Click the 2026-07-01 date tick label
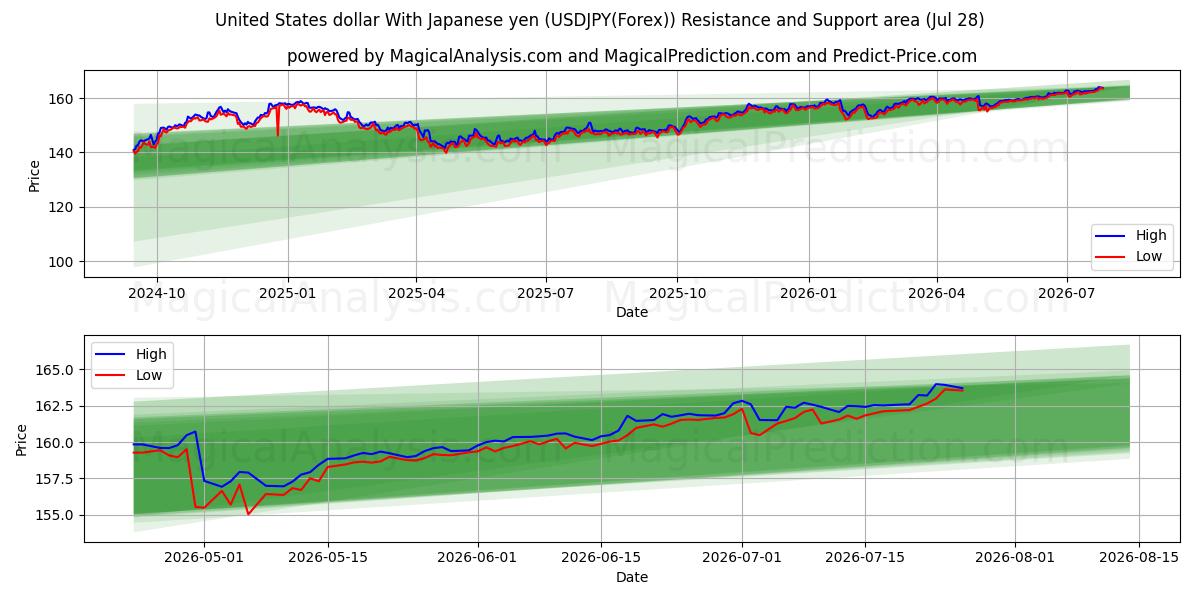The width and height of the screenshot is (1200, 600). pyautogui.click(x=741, y=558)
